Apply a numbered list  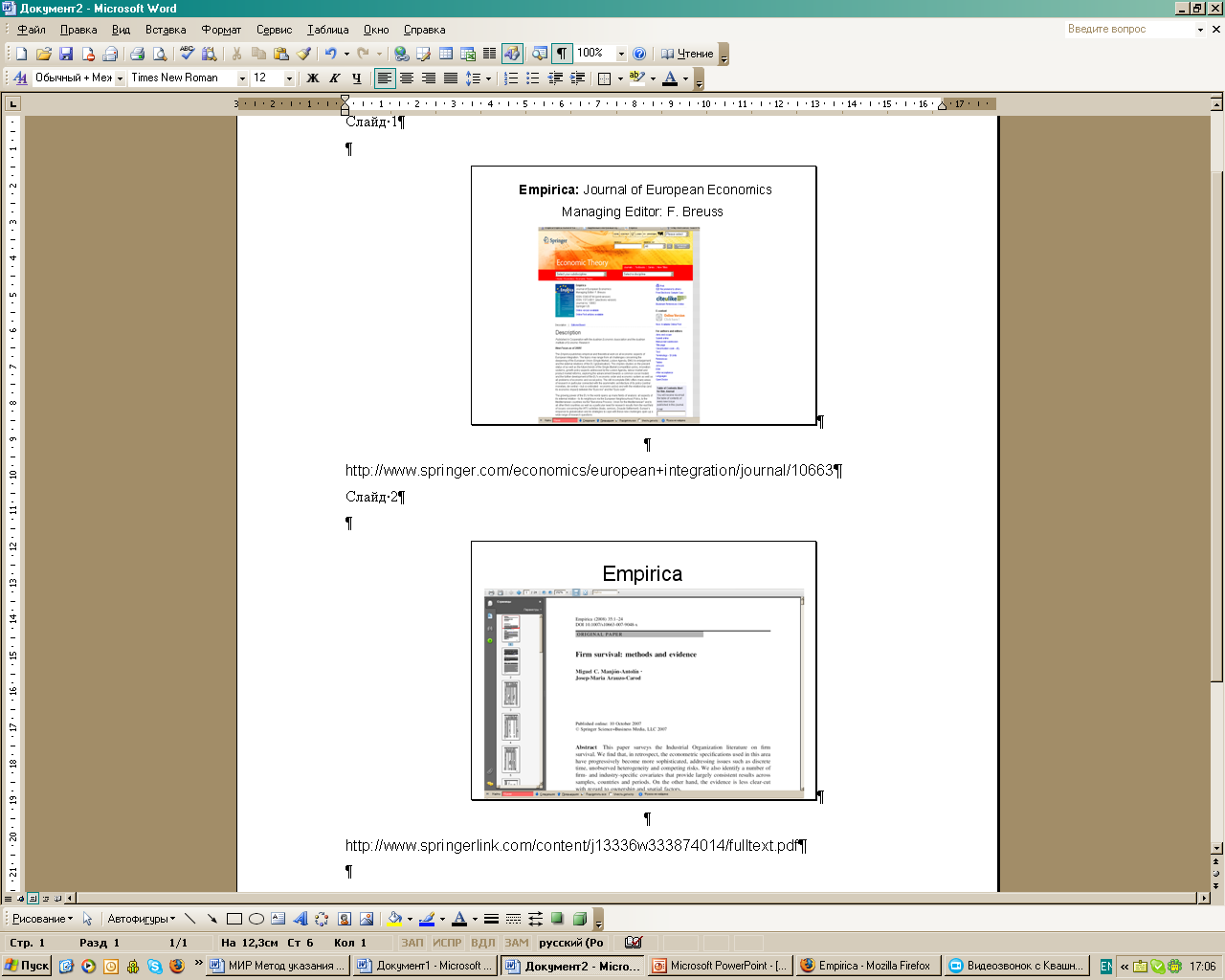click(x=511, y=78)
